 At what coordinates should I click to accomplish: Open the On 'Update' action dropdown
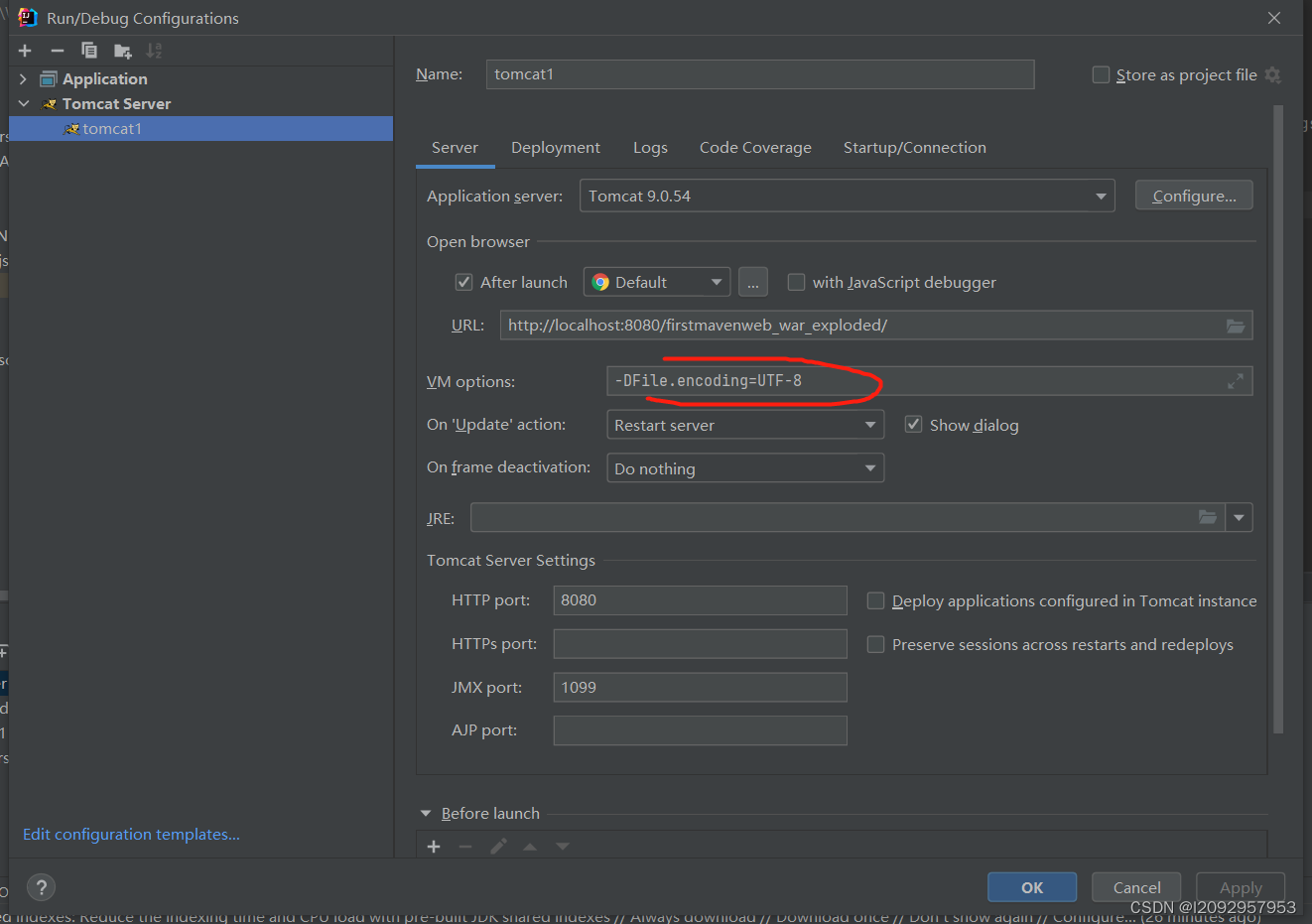coord(745,425)
